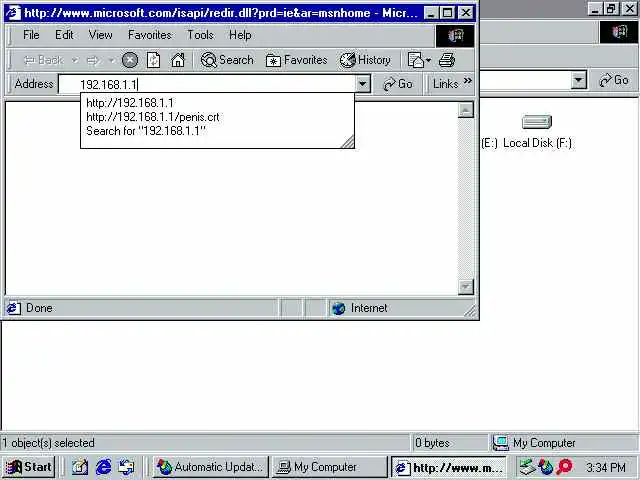
Task: Click the Mail icon in toolbar
Action: tap(416, 60)
